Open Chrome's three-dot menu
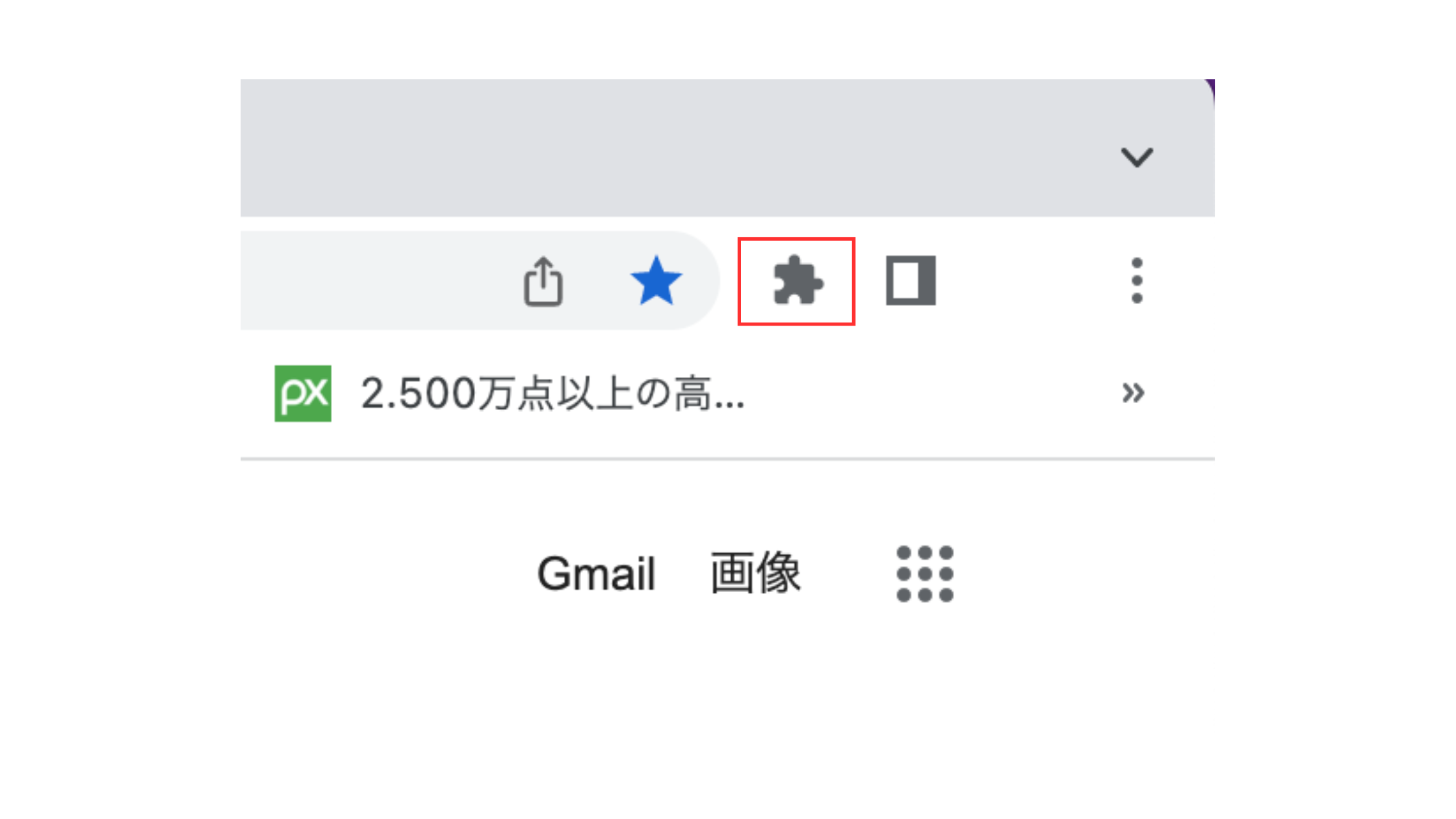This screenshot has width=1456, height=819. pyautogui.click(x=1136, y=281)
